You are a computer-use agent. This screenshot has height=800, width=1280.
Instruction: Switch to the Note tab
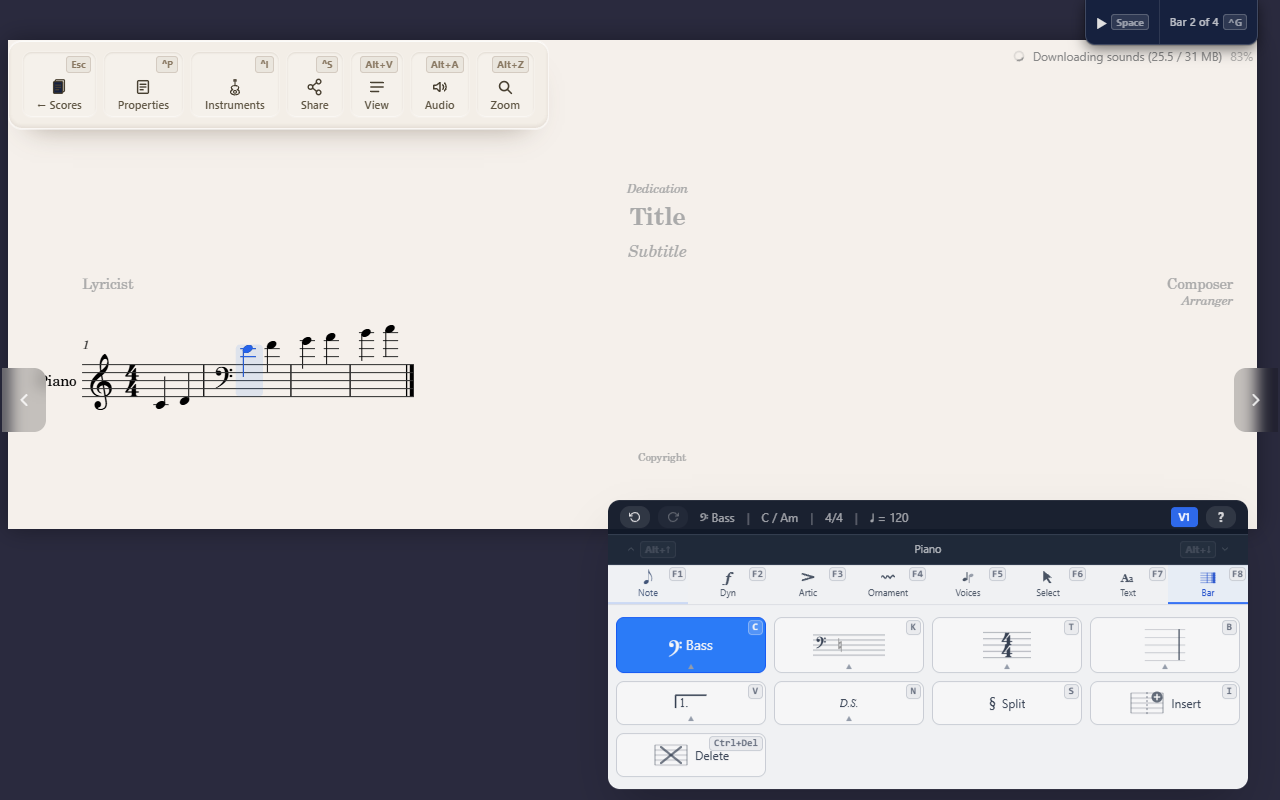[x=648, y=584]
